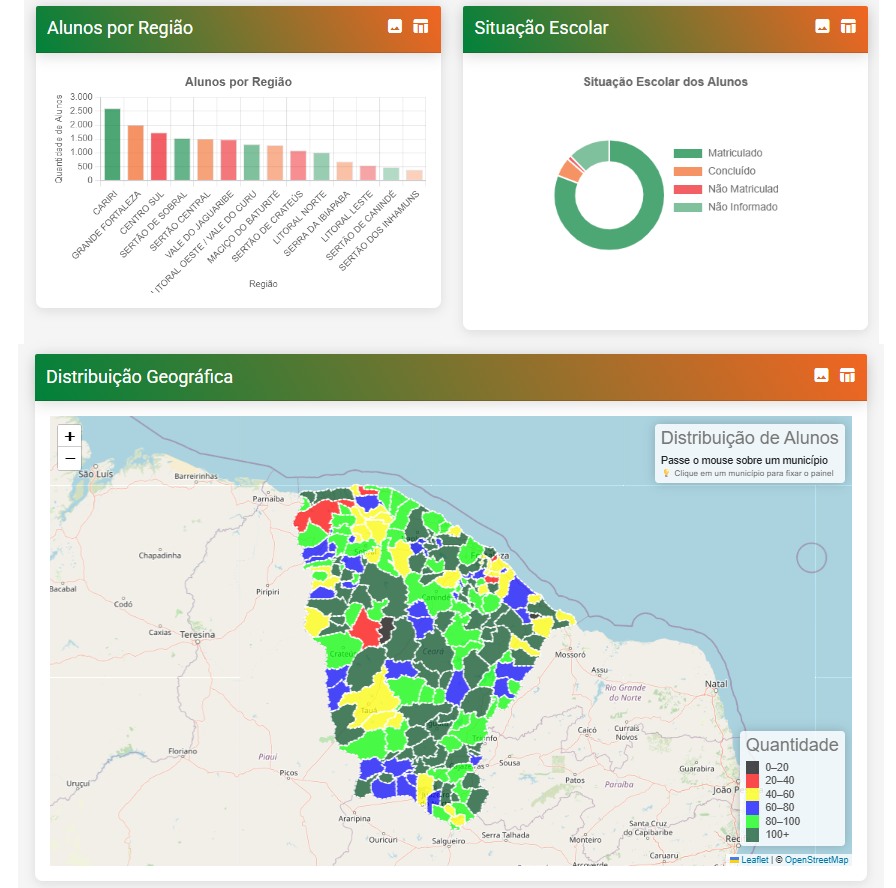Toggle Concluído legend item in donut chart
Image resolution: width=896 pixels, height=888 pixels.
tap(731, 171)
